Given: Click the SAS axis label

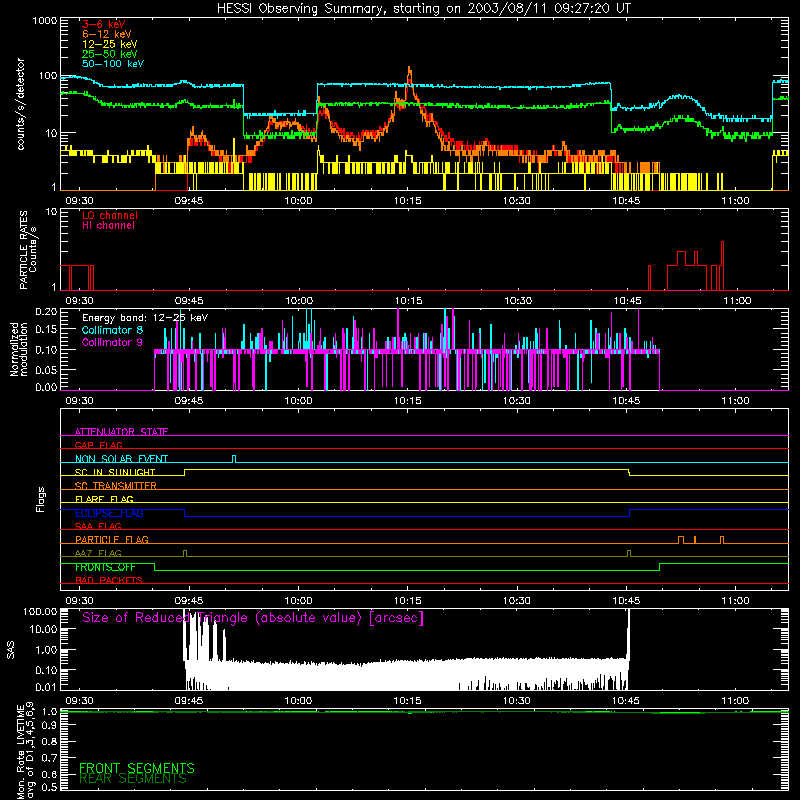Looking at the screenshot, I should point(11,650).
